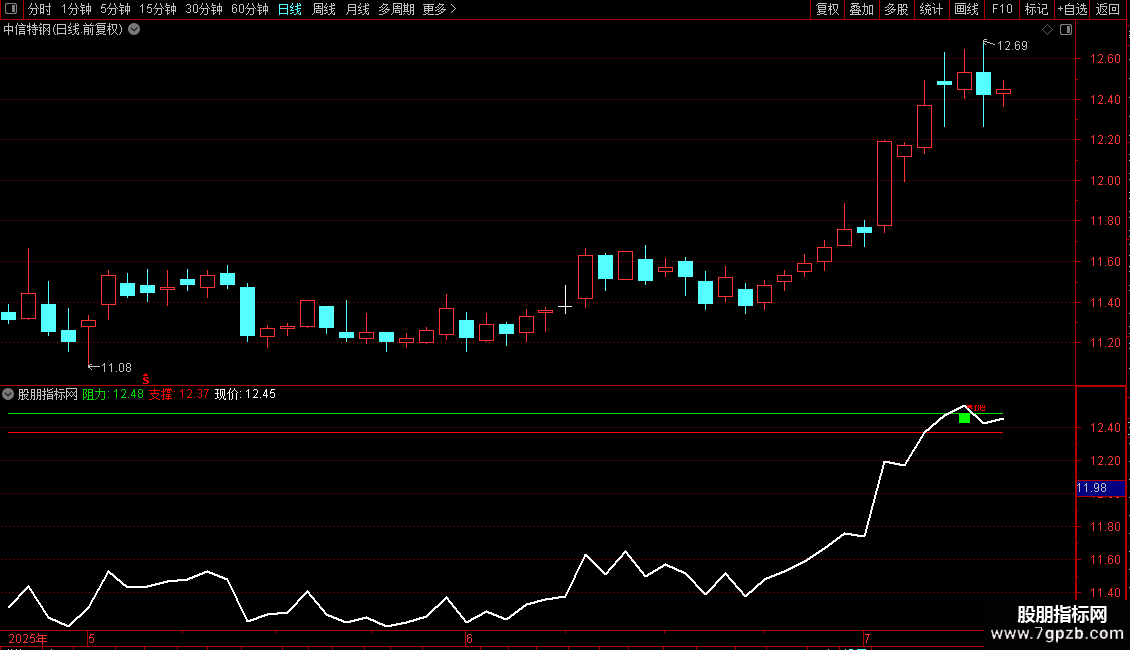Image resolution: width=1130 pixels, height=650 pixels.
Task: Click the tall red candlestick reaching 12.20
Action: click(x=884, y=185)
